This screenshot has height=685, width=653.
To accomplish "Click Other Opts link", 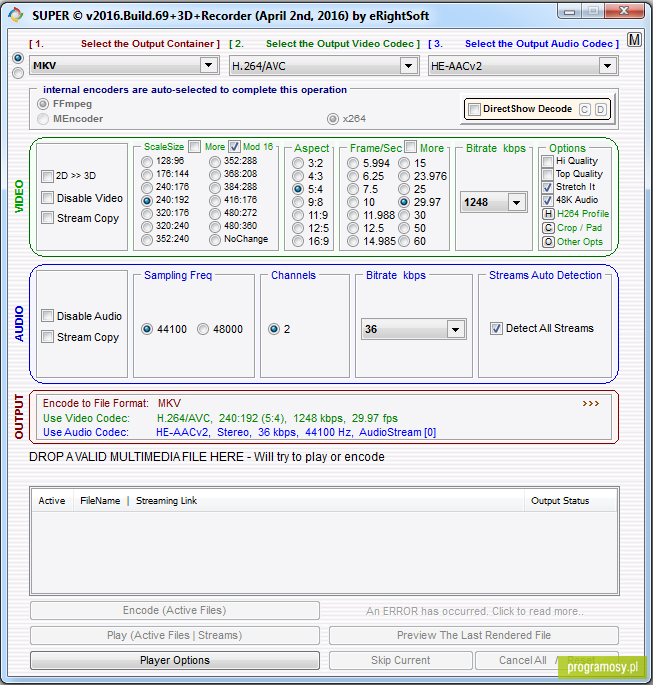I will pos(580,242).
